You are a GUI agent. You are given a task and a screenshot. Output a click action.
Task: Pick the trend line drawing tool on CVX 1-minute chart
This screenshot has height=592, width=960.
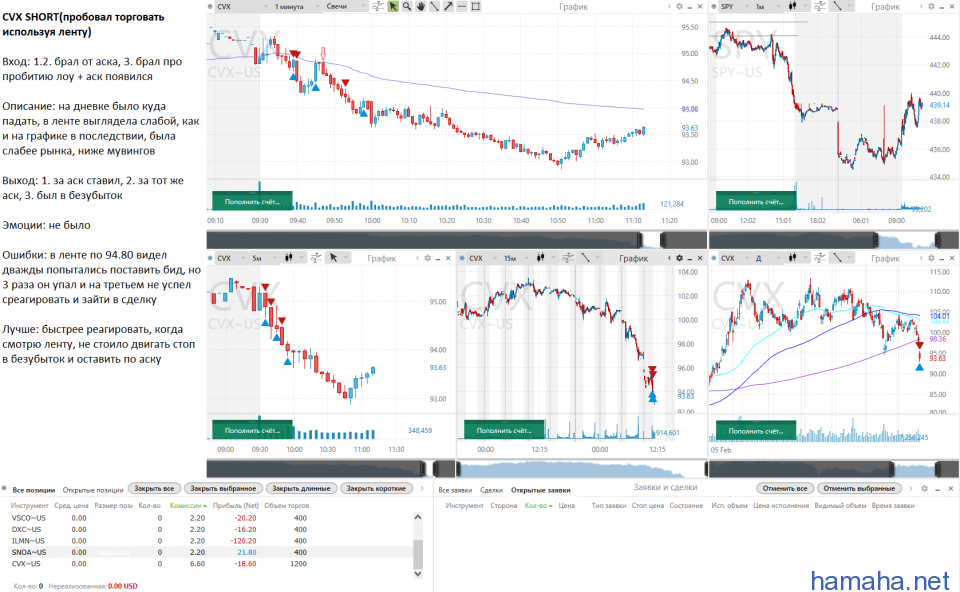coord(434,7)
